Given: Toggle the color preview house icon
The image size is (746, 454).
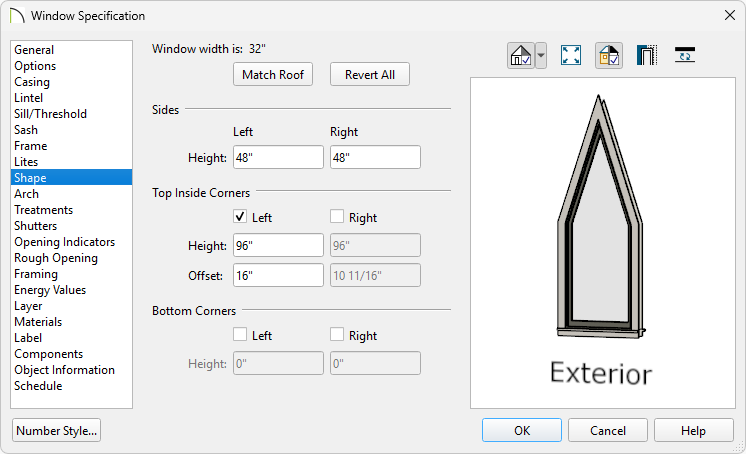Looking at the screenshot, I should click(609, 56).
